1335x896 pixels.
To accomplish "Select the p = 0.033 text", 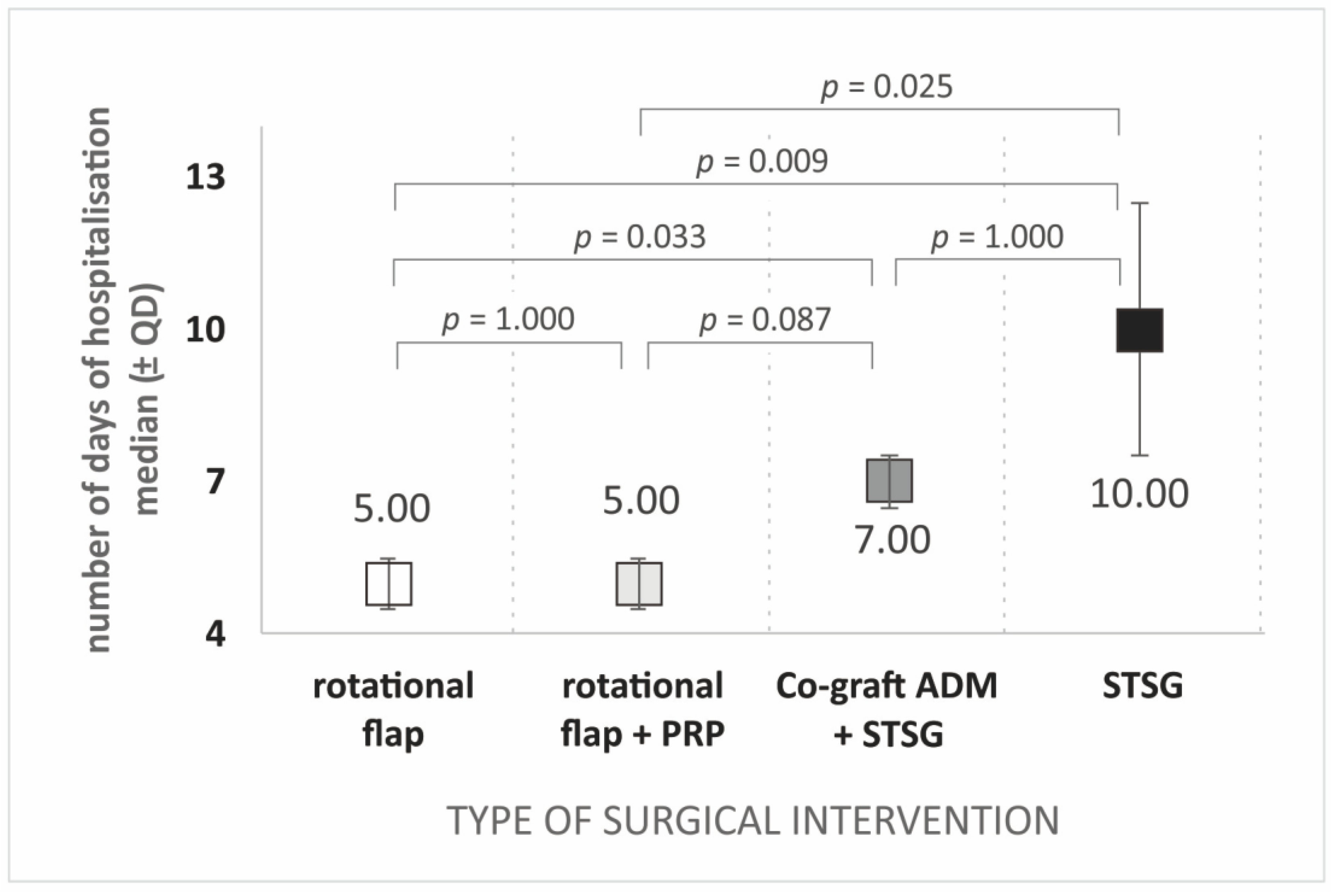I will [x=640, y=237].
